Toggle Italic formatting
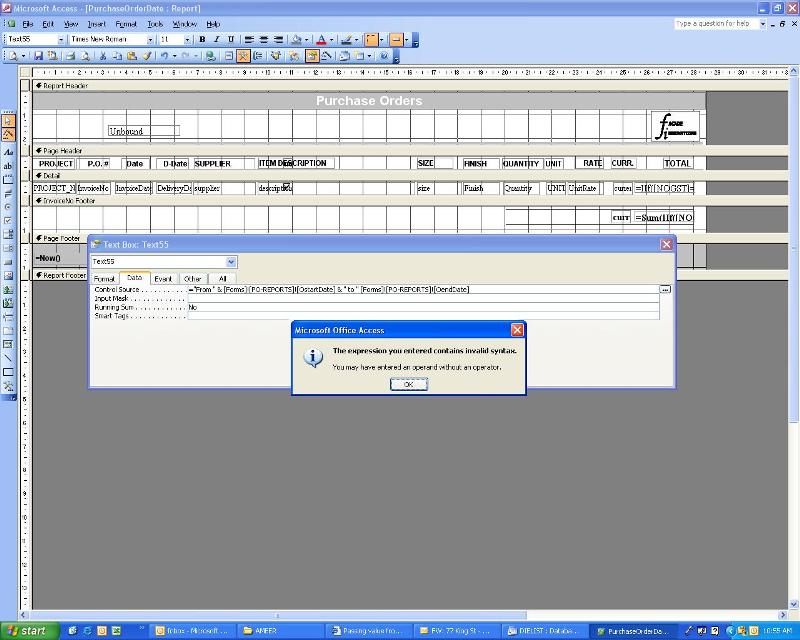Screen dimensions: 800x640 click(216, 39)
